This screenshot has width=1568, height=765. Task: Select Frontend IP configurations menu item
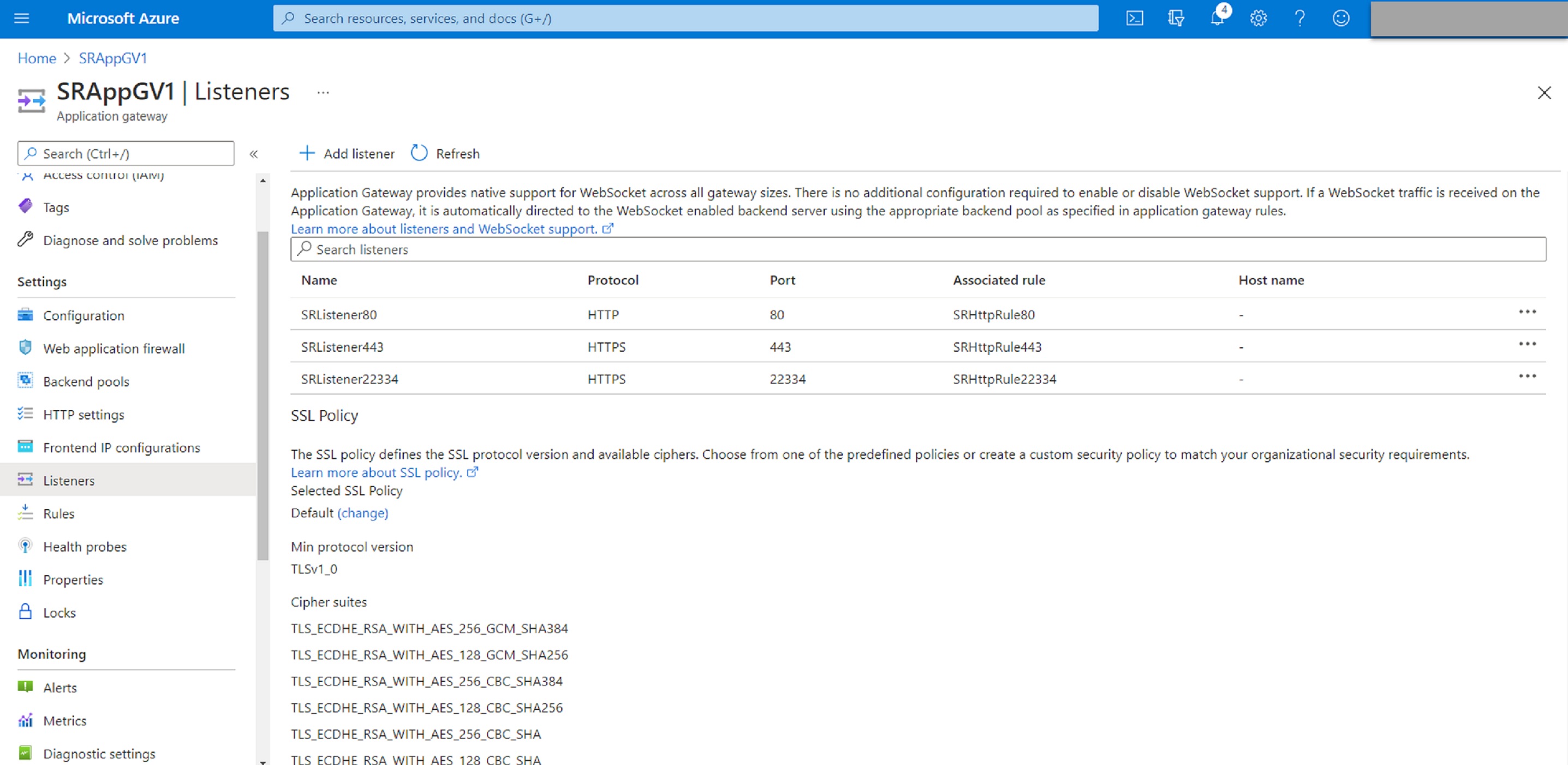122,447
